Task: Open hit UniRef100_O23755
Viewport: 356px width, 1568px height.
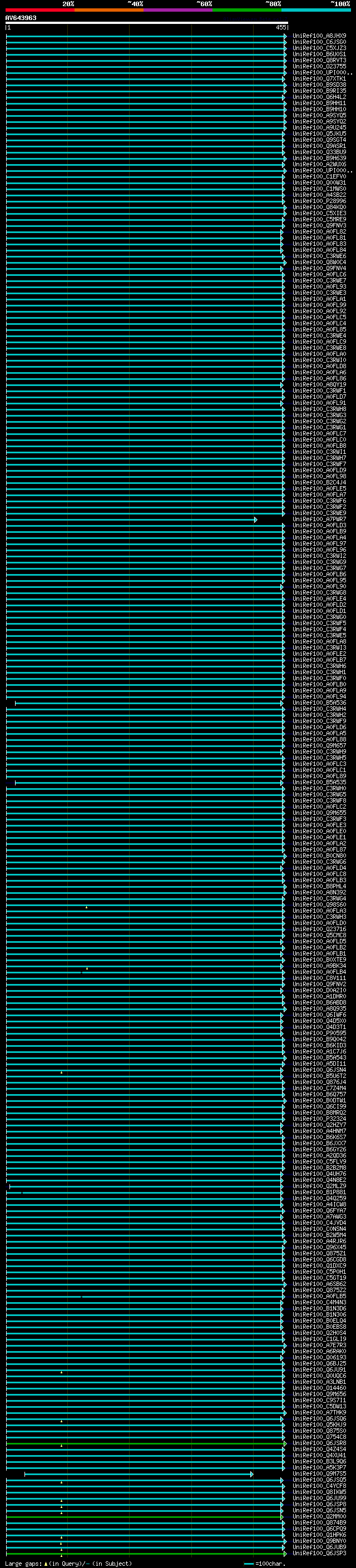Action: [319, 66]
